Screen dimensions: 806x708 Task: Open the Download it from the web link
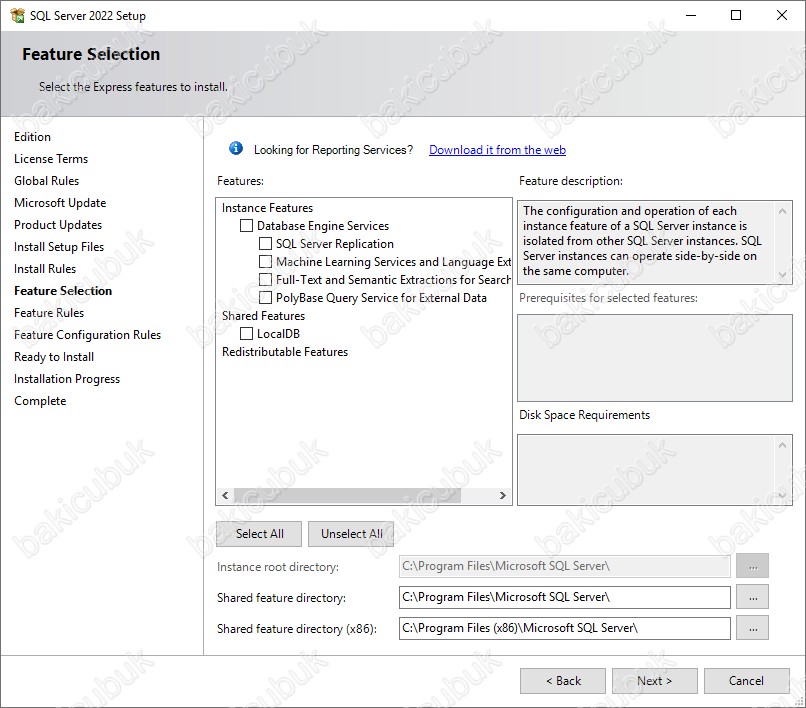point(497,150)
